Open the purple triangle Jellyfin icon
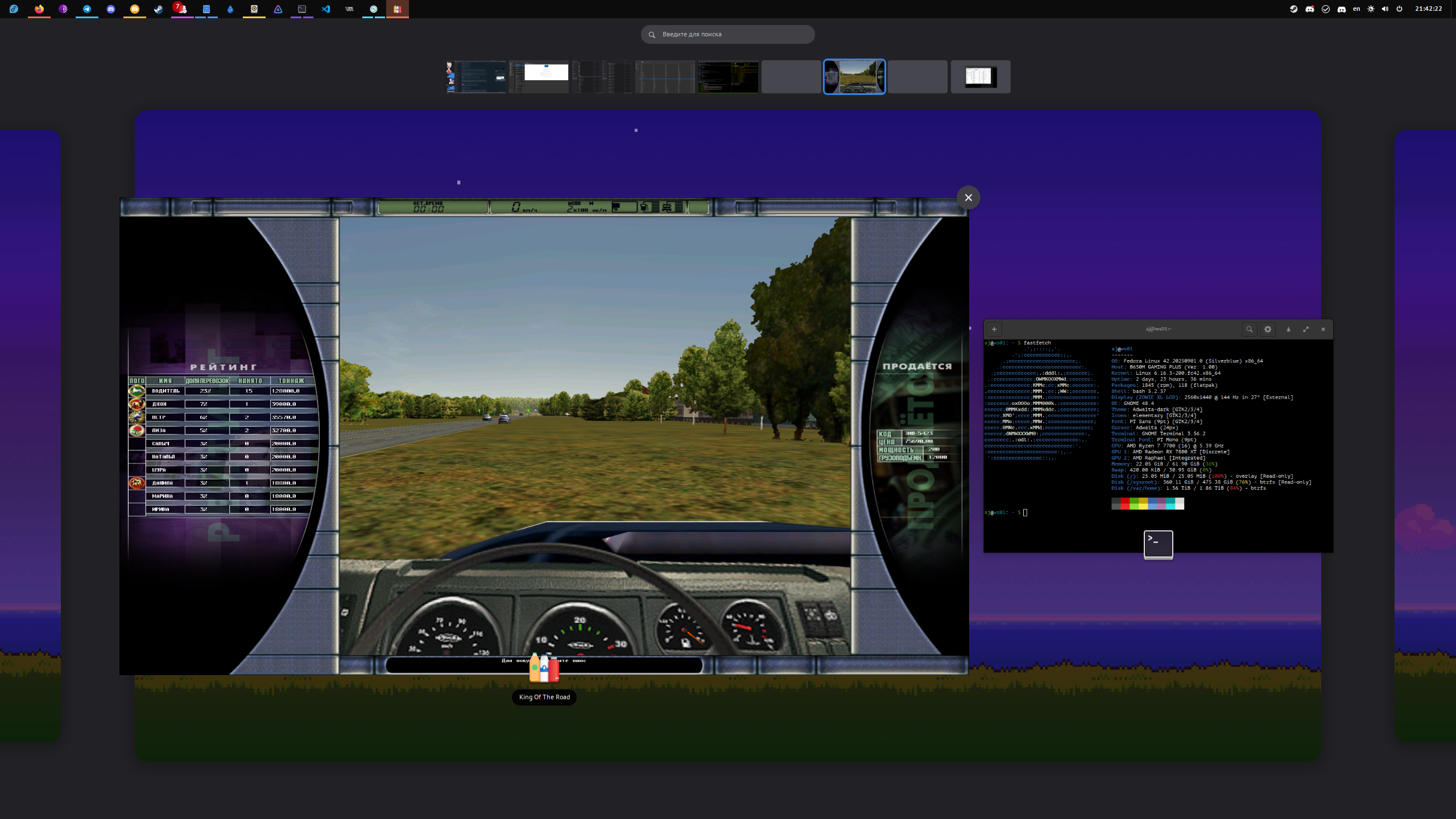 click(x=278, y=9)
